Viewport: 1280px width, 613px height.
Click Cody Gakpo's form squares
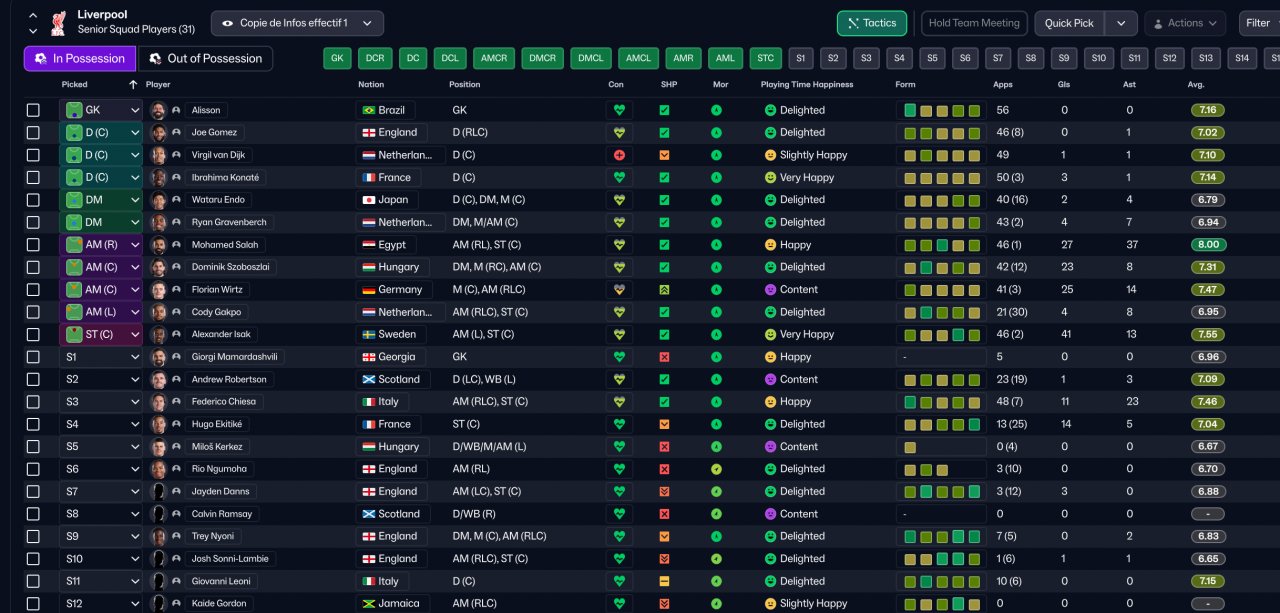coord(941,312)
